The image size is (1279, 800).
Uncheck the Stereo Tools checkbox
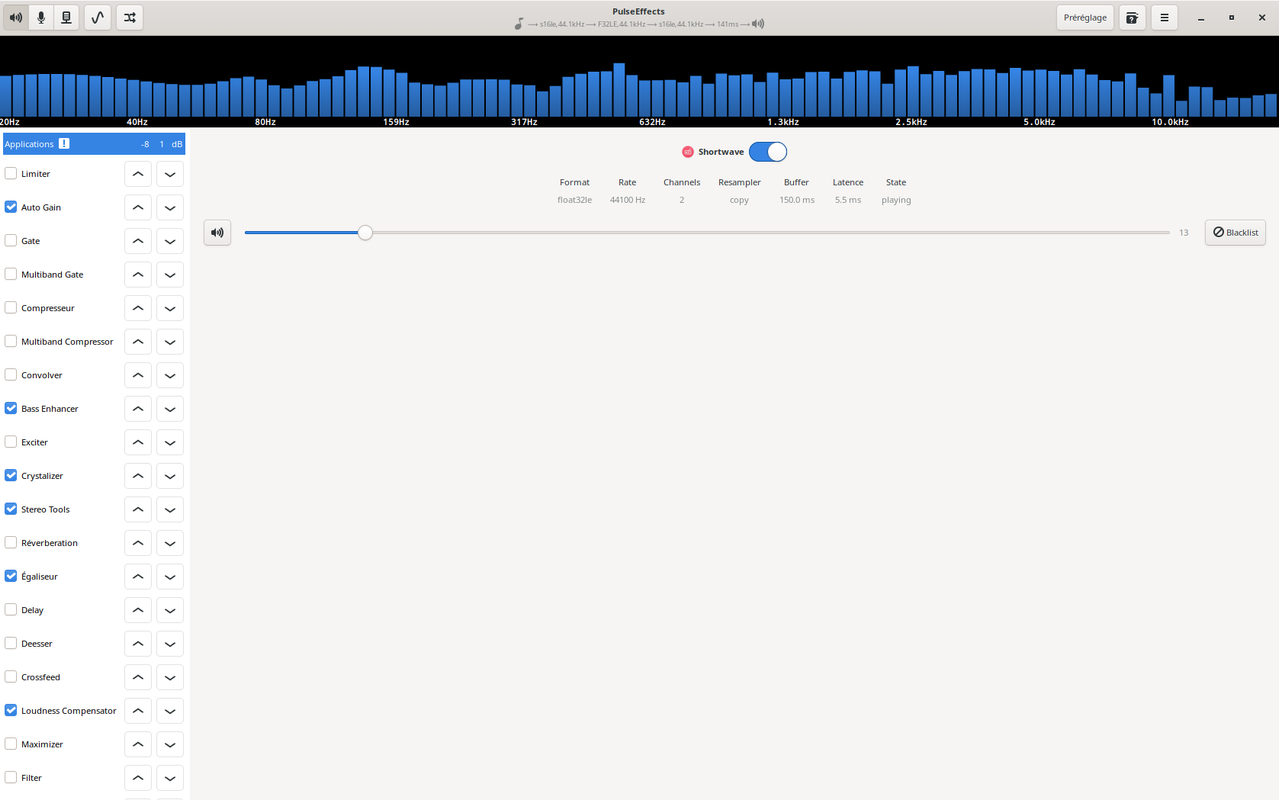click(x=11, y=509)
